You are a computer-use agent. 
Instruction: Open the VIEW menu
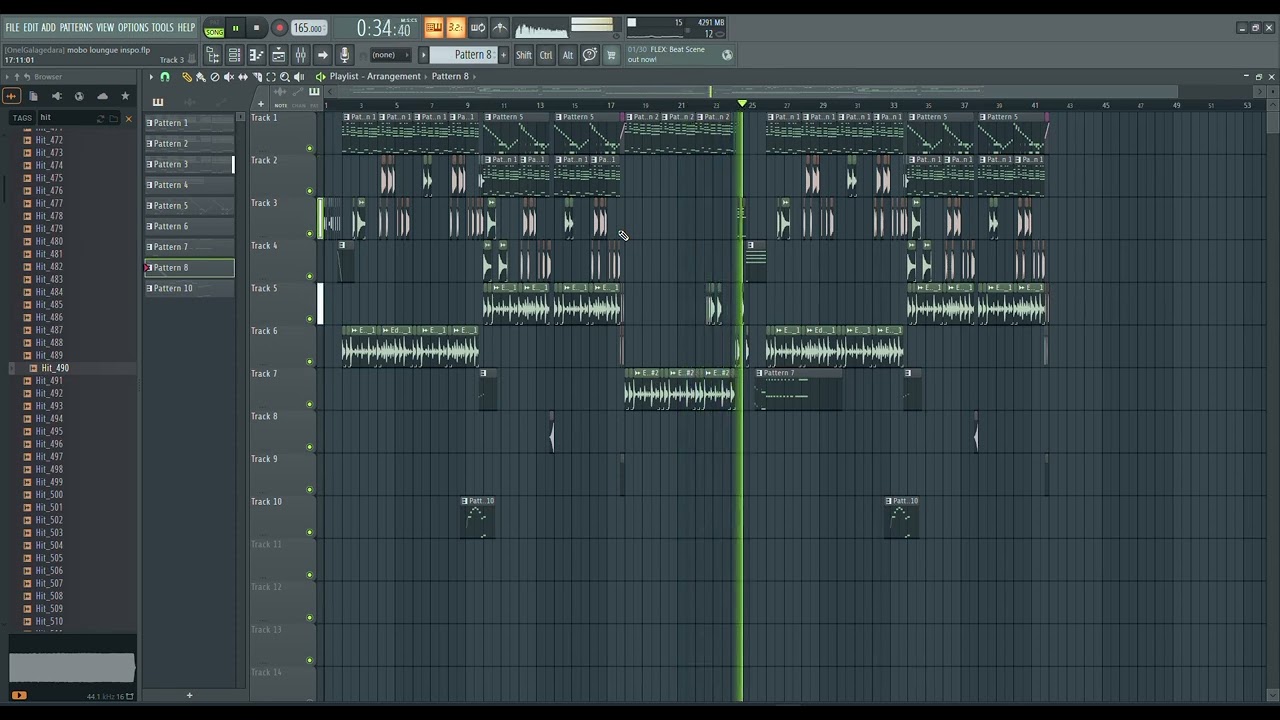[105, 27]
